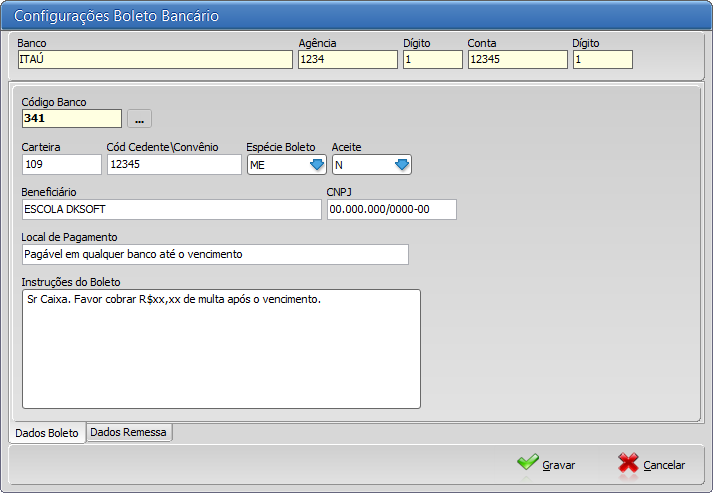Open the Espécie Boleto combo box showing ME
The image size is (713, 493).
pos(286,165)
